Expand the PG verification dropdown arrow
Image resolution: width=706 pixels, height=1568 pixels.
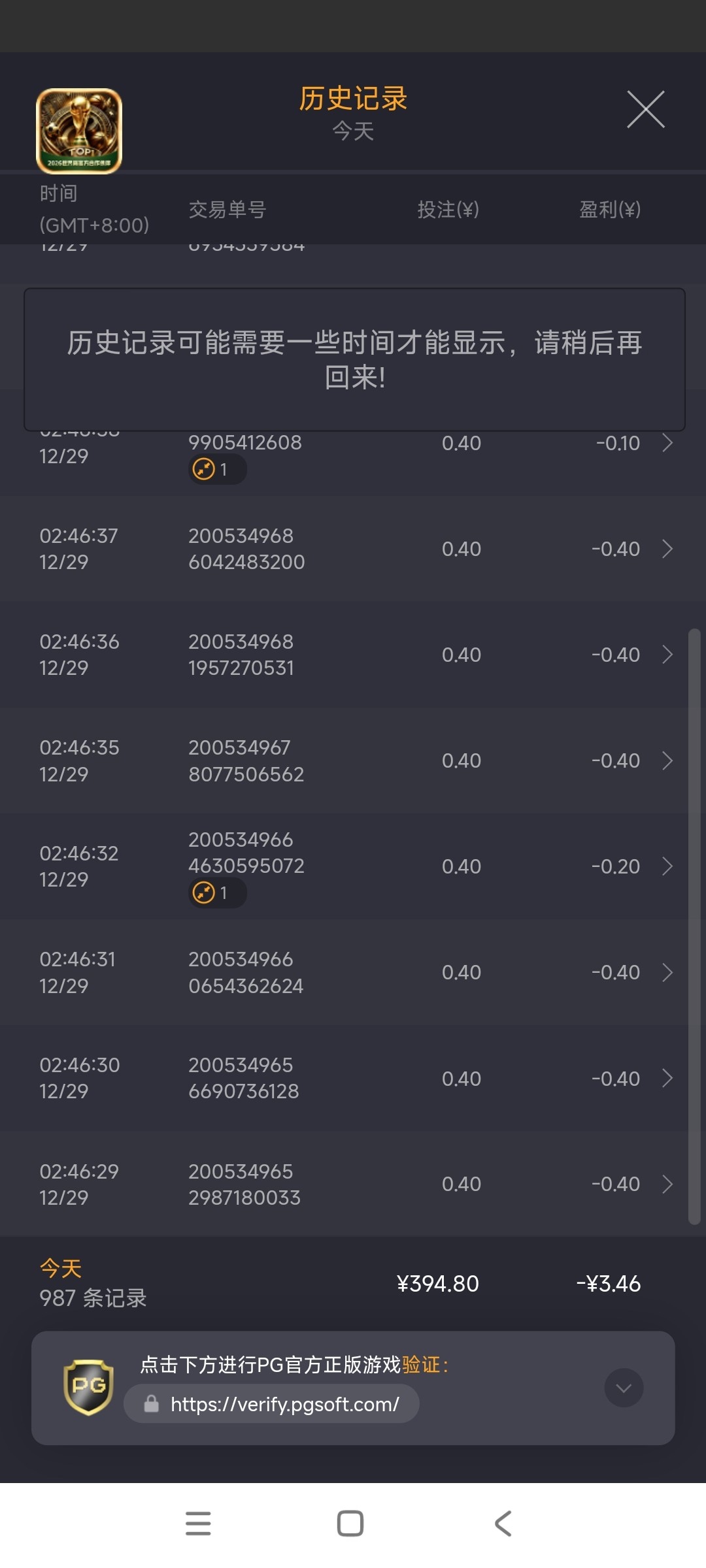click(624, 1388)
